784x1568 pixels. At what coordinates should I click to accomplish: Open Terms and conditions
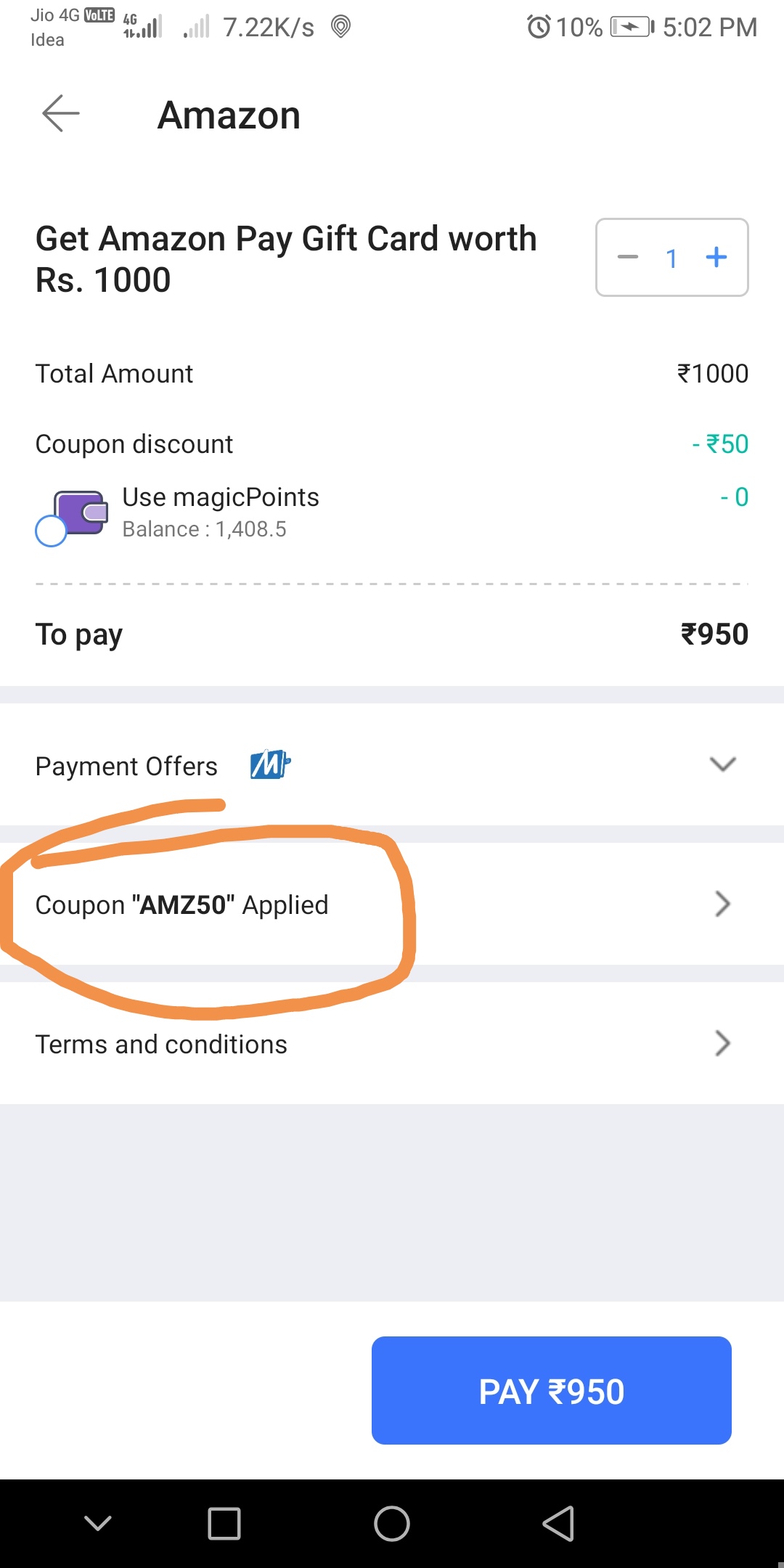pos(161,1045)
